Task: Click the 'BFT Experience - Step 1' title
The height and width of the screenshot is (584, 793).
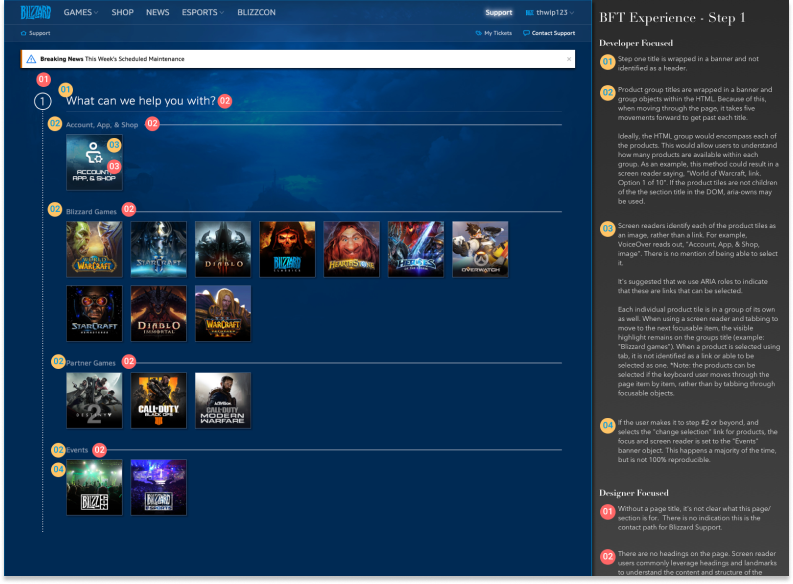Action: (x=672, y=18)
